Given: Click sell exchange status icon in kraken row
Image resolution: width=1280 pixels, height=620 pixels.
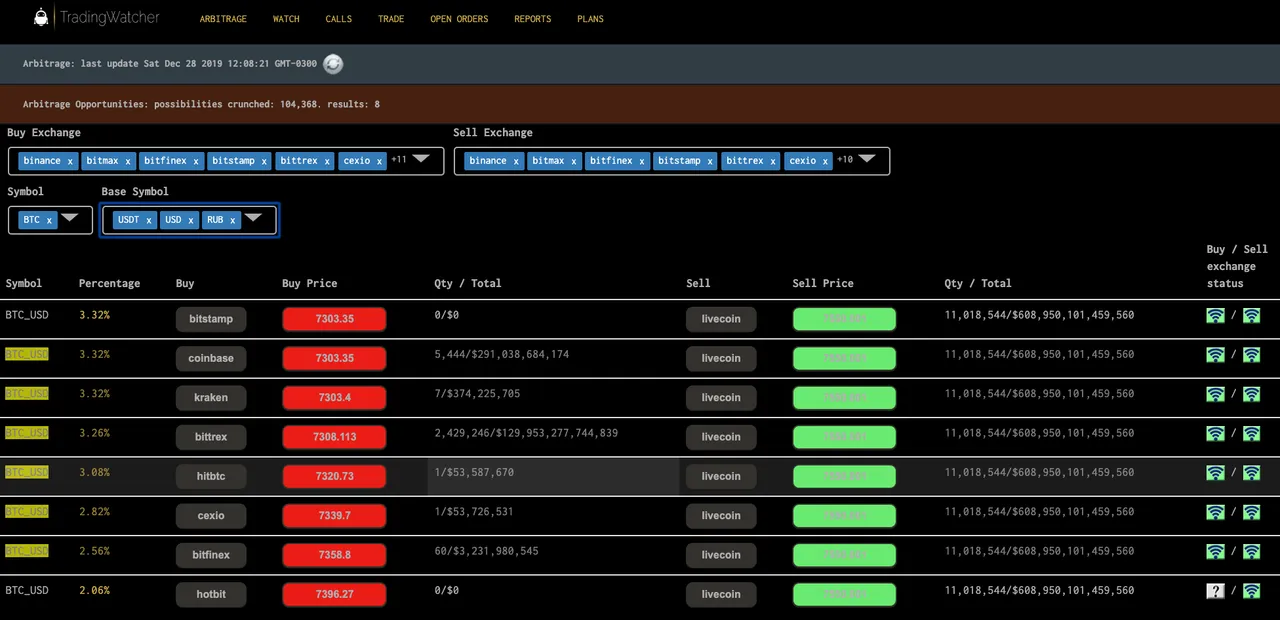Looking at the screenshot, I should (1251, 394).
